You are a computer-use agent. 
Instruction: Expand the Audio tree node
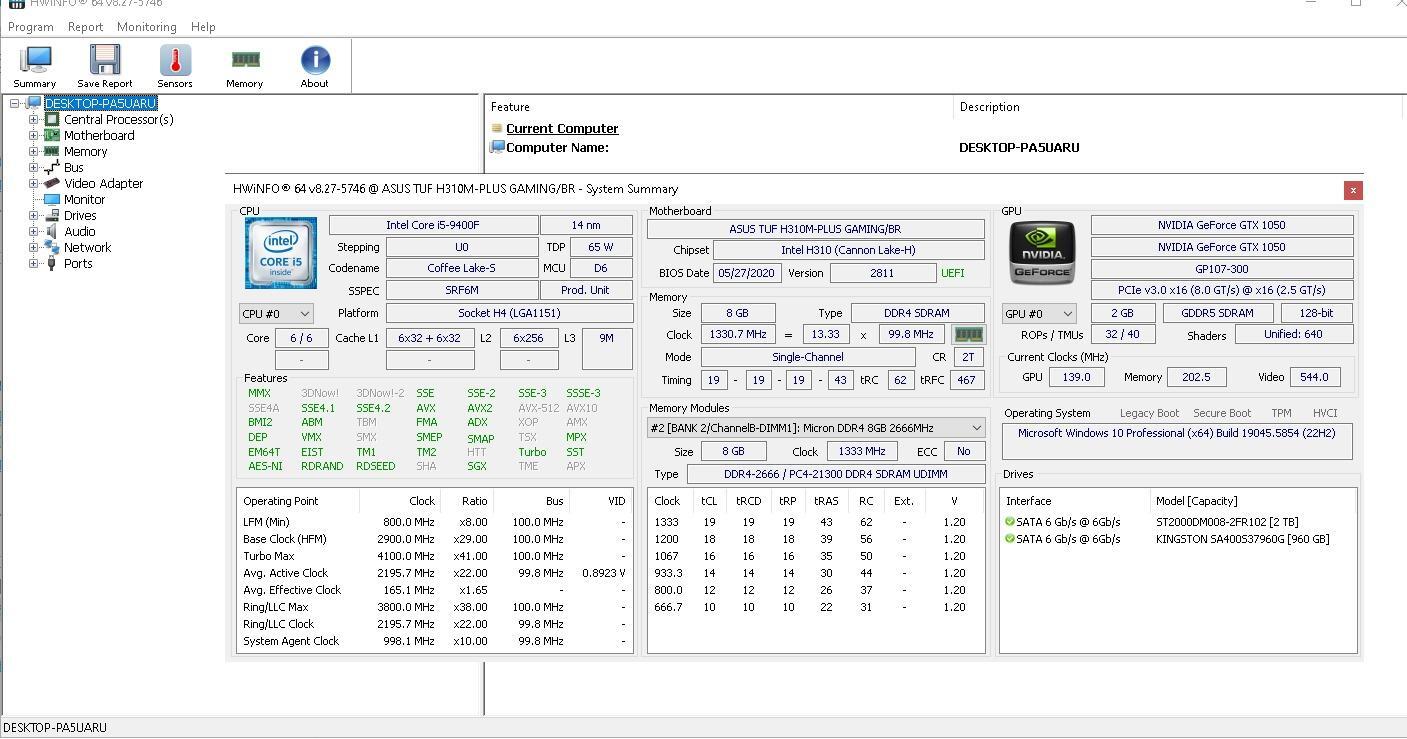[33, 231]
